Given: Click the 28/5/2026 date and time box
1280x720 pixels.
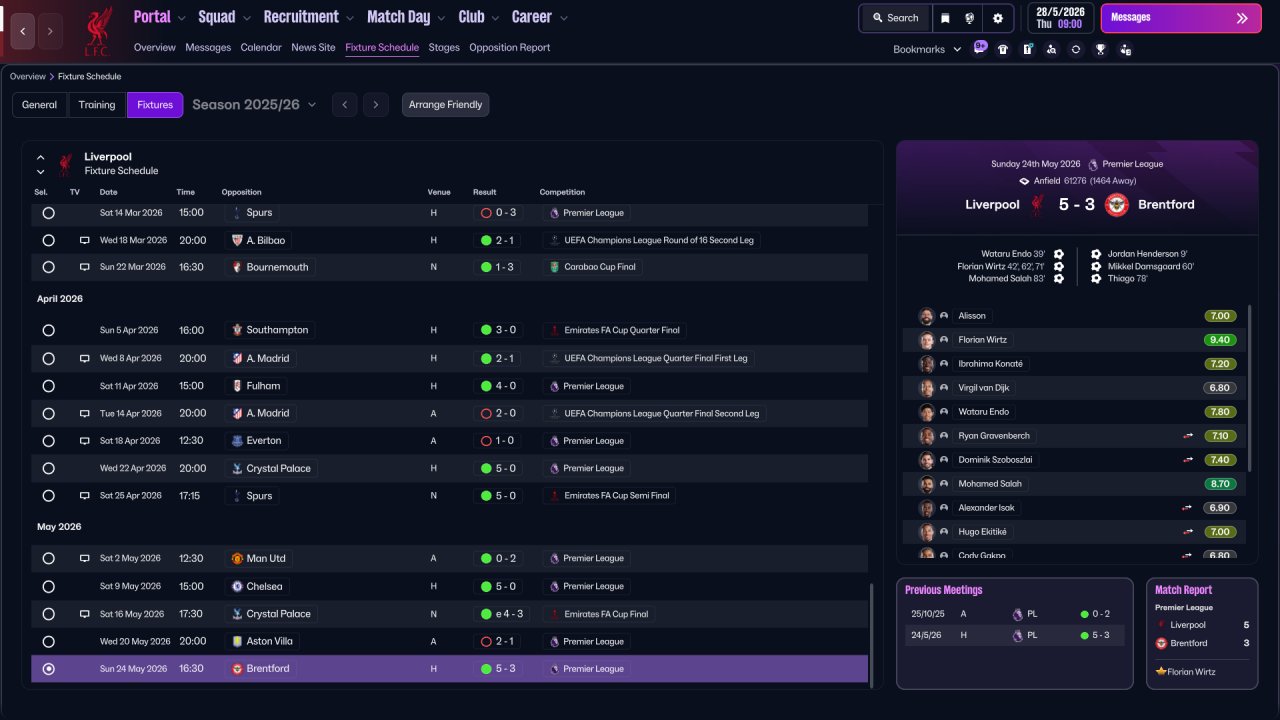Looking at the screenshot, I should pos(1060,18).
